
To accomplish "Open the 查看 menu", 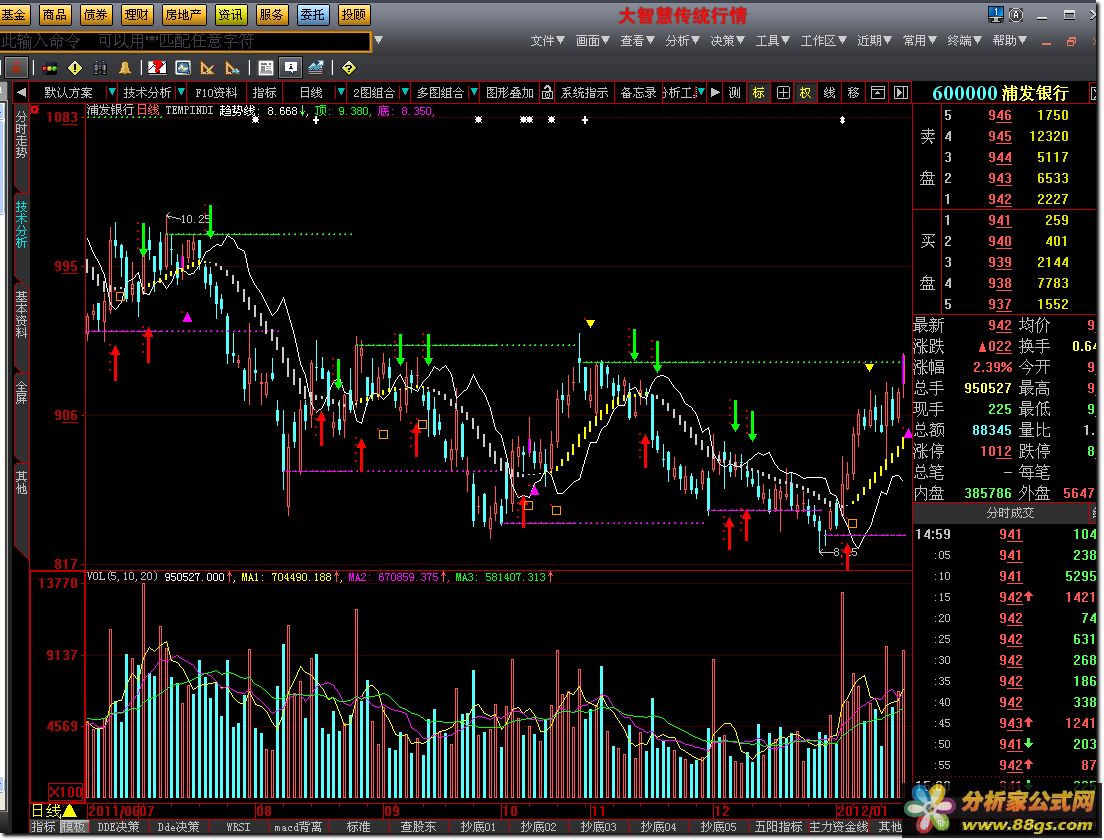I will click(x=637, y=41).
